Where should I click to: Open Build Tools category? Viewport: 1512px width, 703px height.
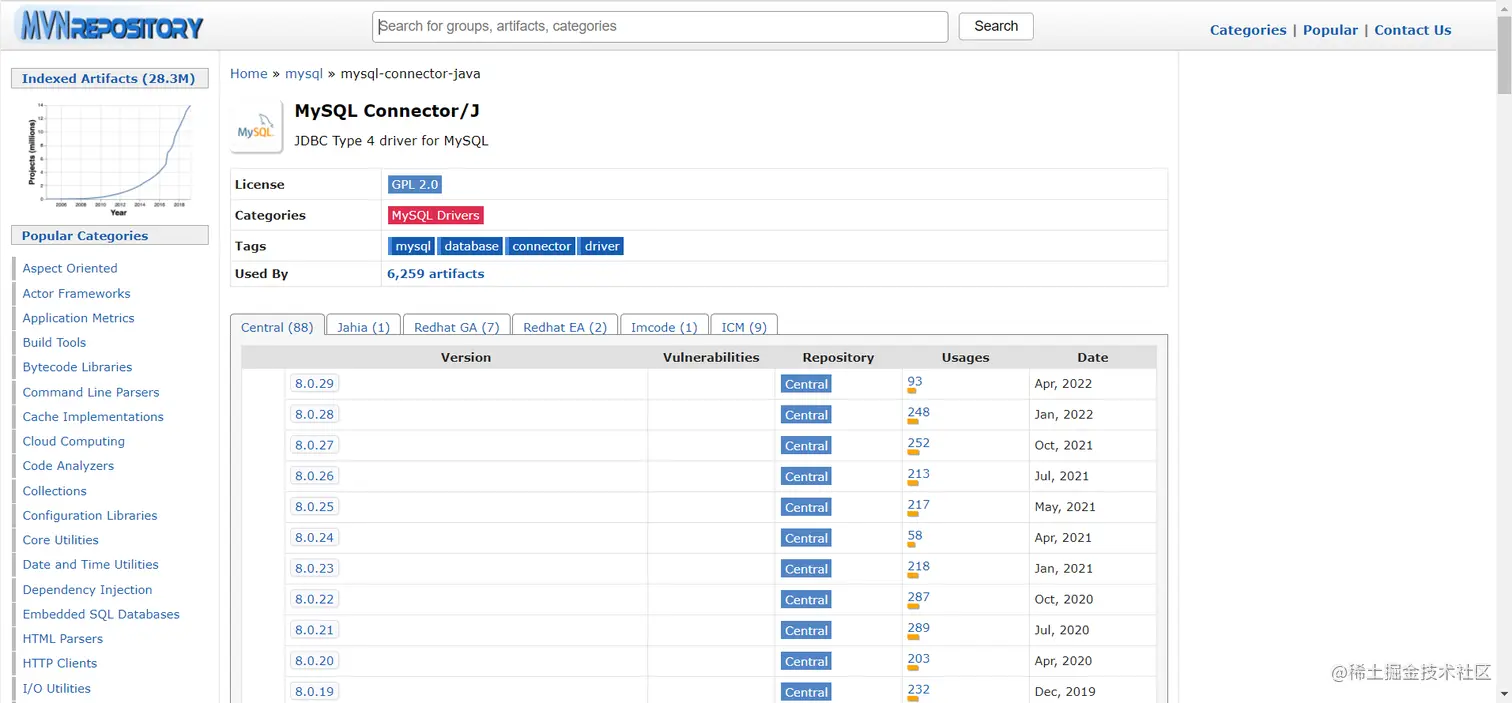point(55,343)
